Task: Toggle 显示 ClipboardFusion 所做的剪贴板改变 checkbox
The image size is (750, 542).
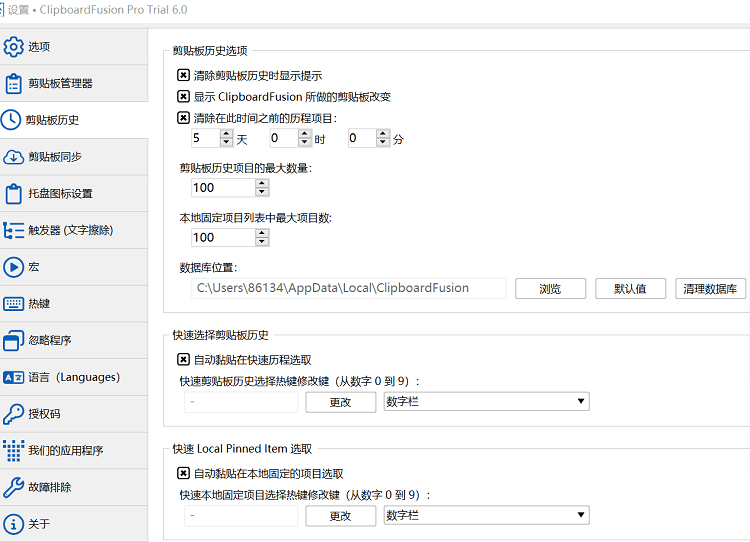Action: click(183, 97)
